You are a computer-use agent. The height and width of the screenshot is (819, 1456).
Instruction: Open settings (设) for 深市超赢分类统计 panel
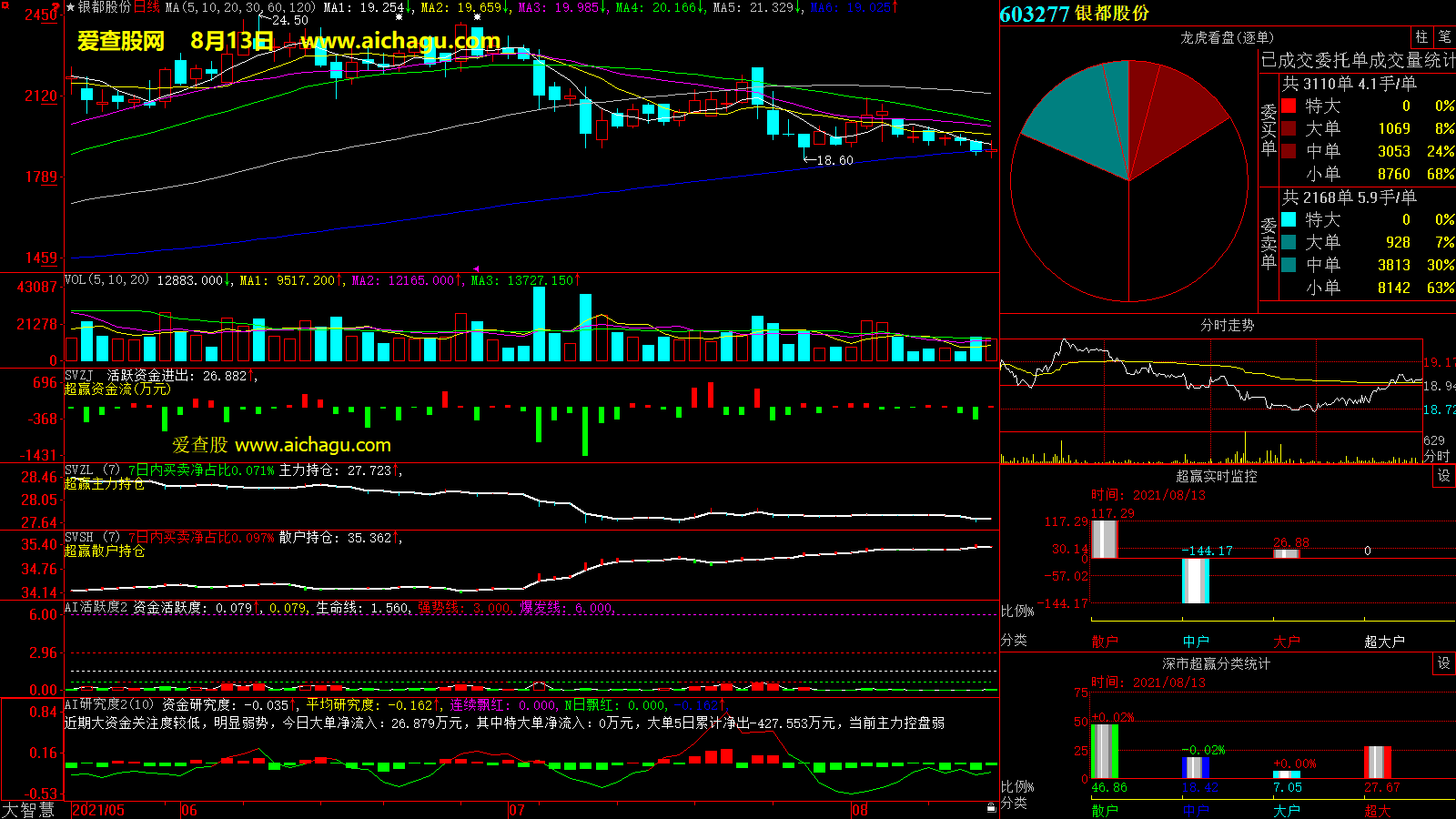click(x=1443, y=663)
